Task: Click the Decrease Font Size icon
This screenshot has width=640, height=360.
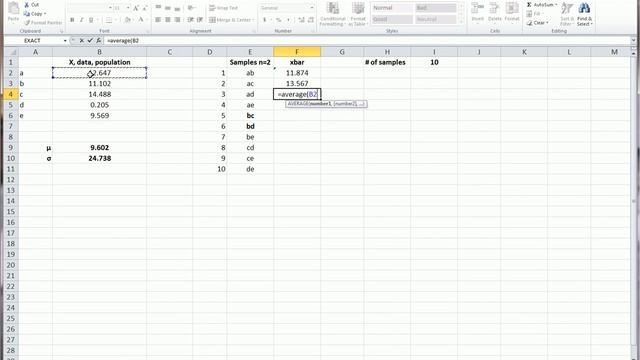Action: [x=144, y=8]
